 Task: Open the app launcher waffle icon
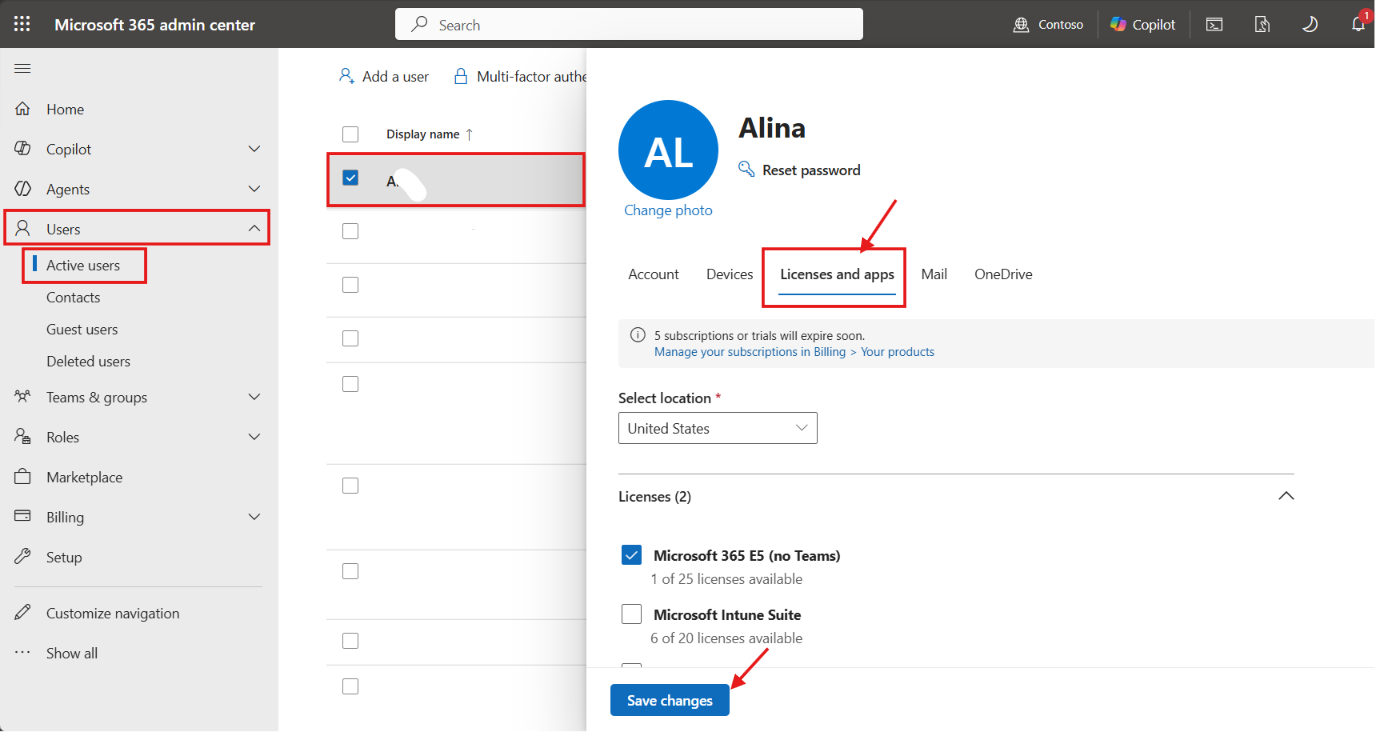tap(22, 24)
